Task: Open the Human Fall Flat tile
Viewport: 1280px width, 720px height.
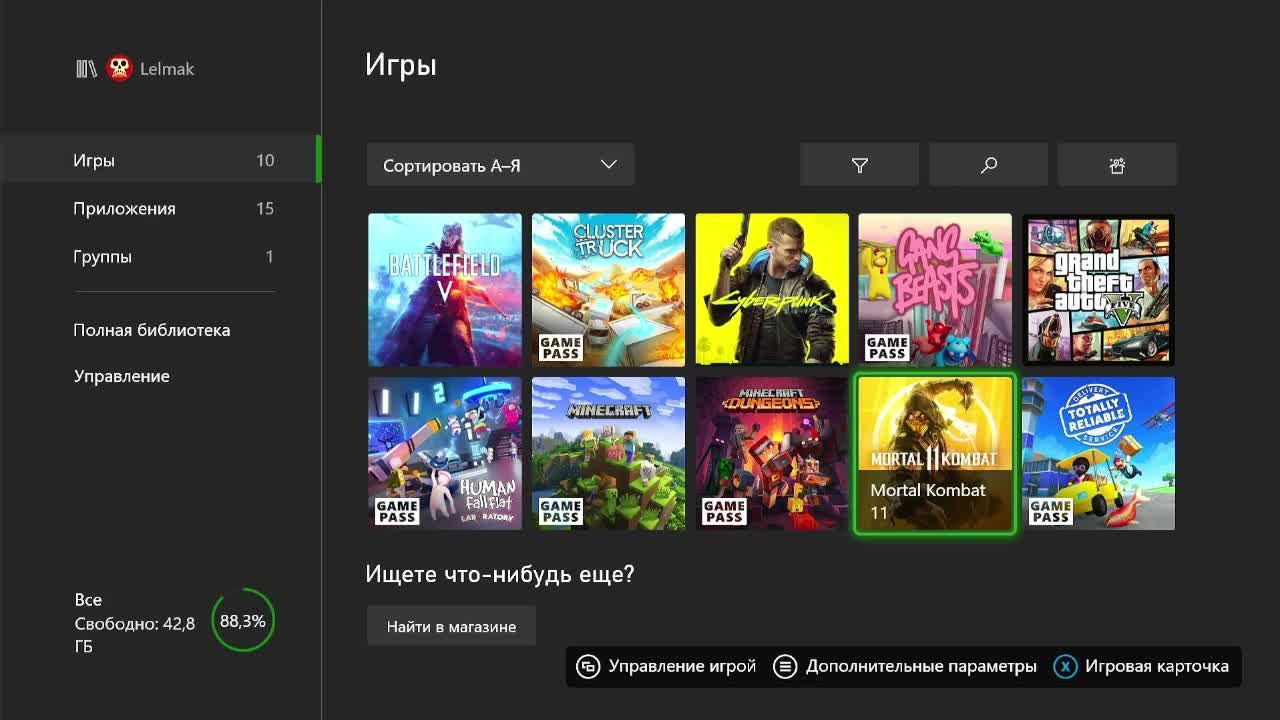Action: 445,454
